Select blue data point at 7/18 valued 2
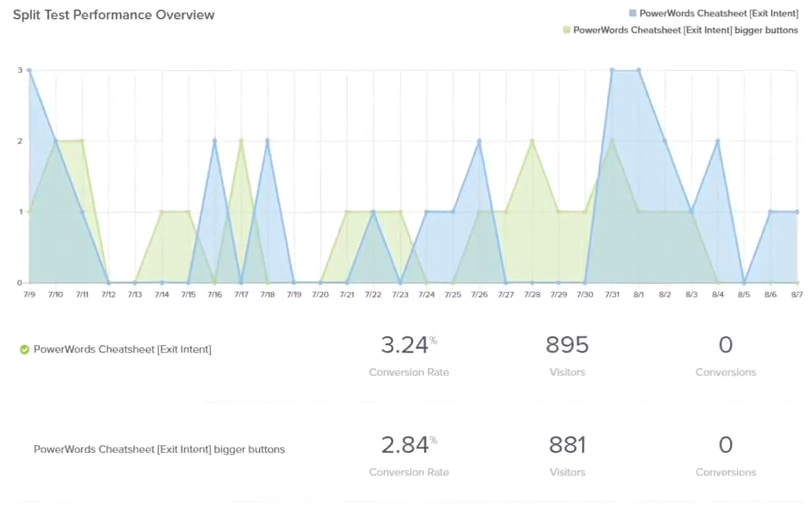This screenshot has height=512, width=810. pyautogui.click(x=268, y=141)
